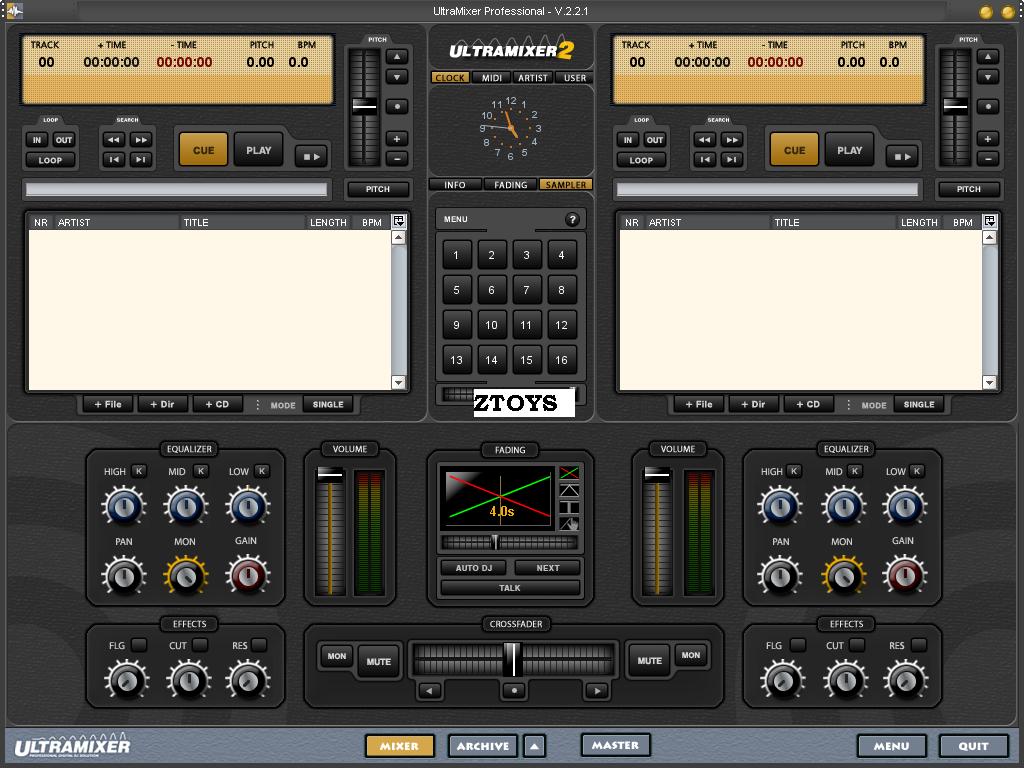Reset left deck pitch with dot button
This screenshot has width=1024, height=768.
[x=397, y=106]
